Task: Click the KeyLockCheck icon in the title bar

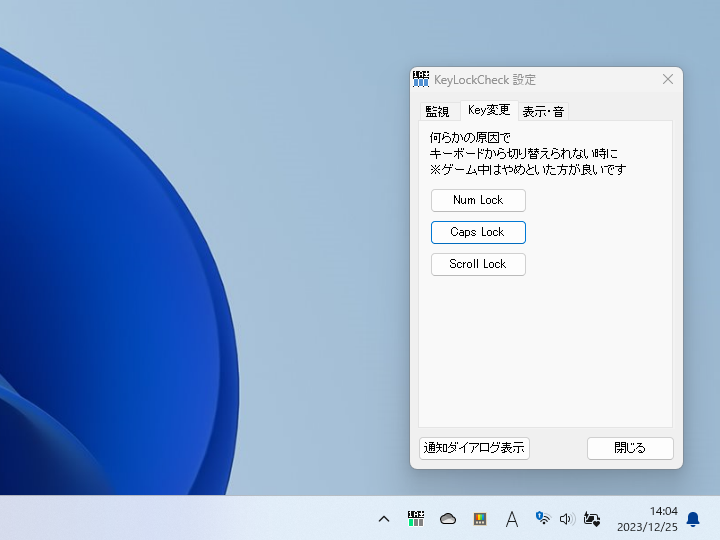Action: (x=421, y=79)
